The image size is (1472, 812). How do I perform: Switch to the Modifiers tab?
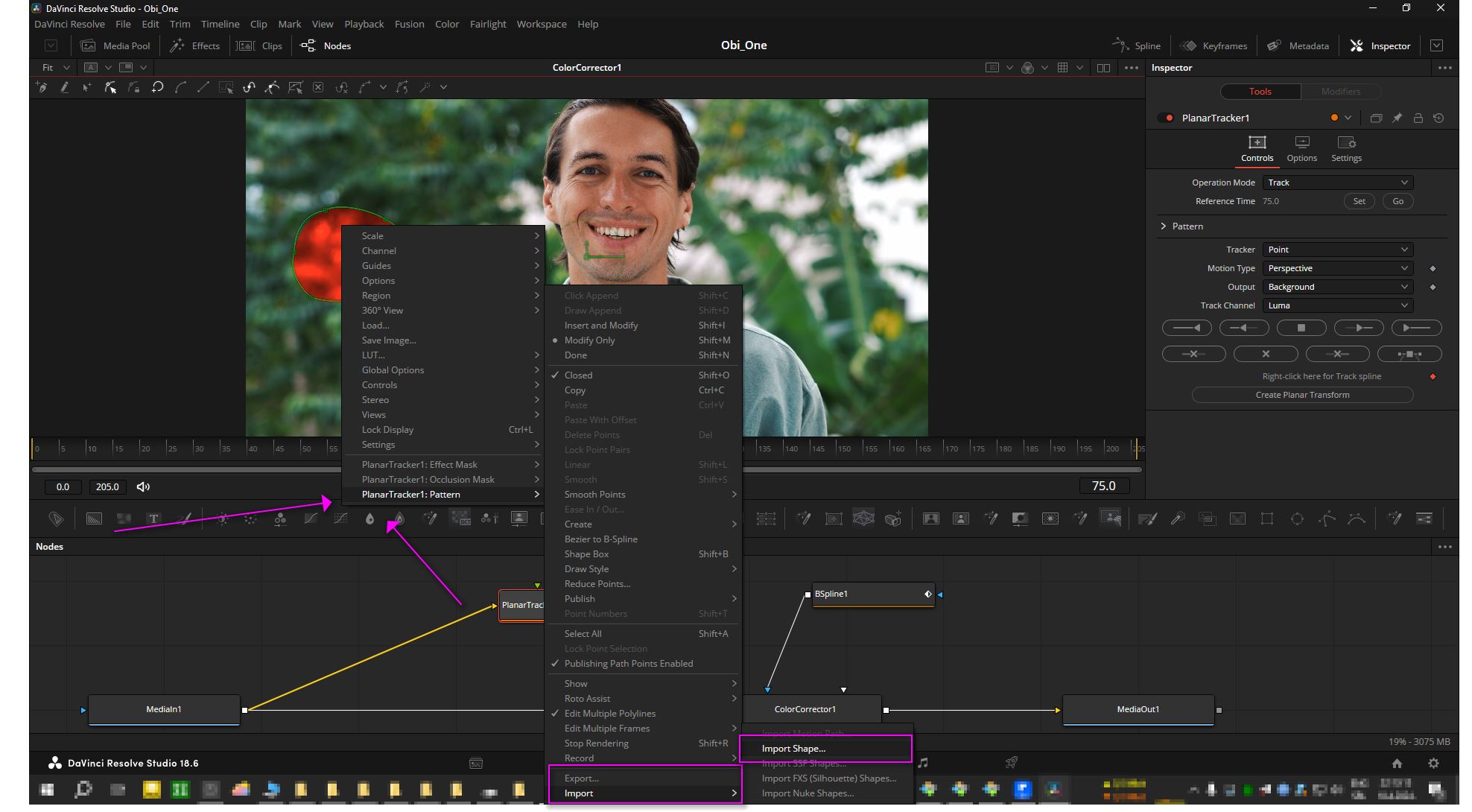[1340, 92]
